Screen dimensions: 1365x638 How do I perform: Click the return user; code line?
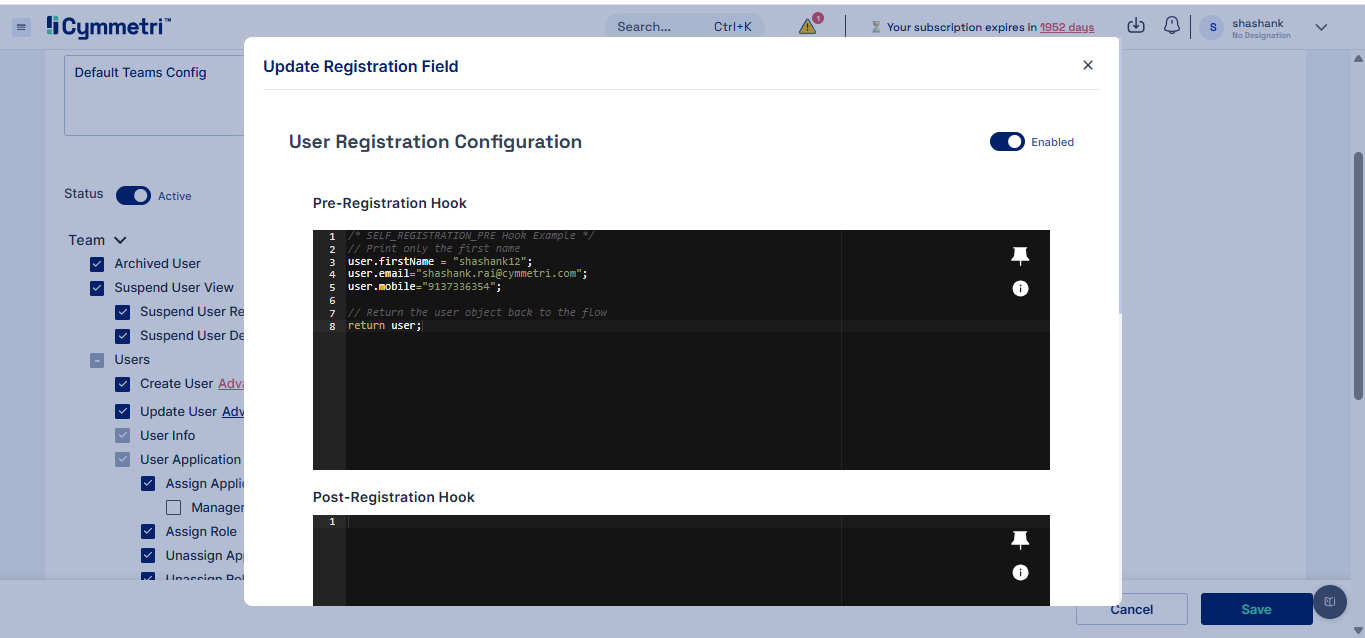click(x=385, y=326)
